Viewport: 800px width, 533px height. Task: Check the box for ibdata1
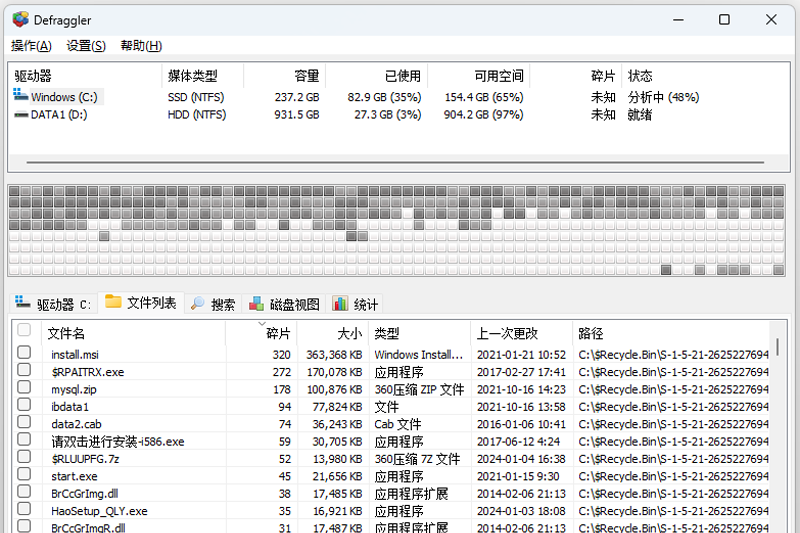[24, 404]
